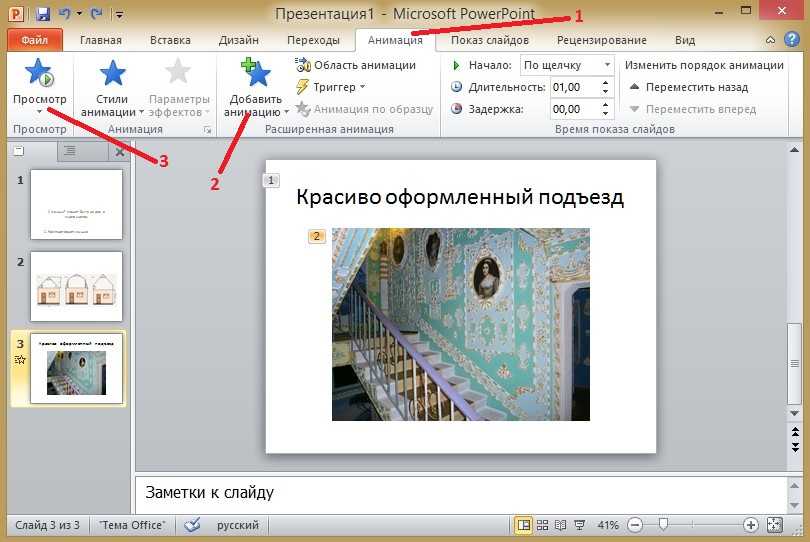Open the Начало combo box По щелчку
The height and width of the screenshot is (542, 810).
[x=567, y=65]
